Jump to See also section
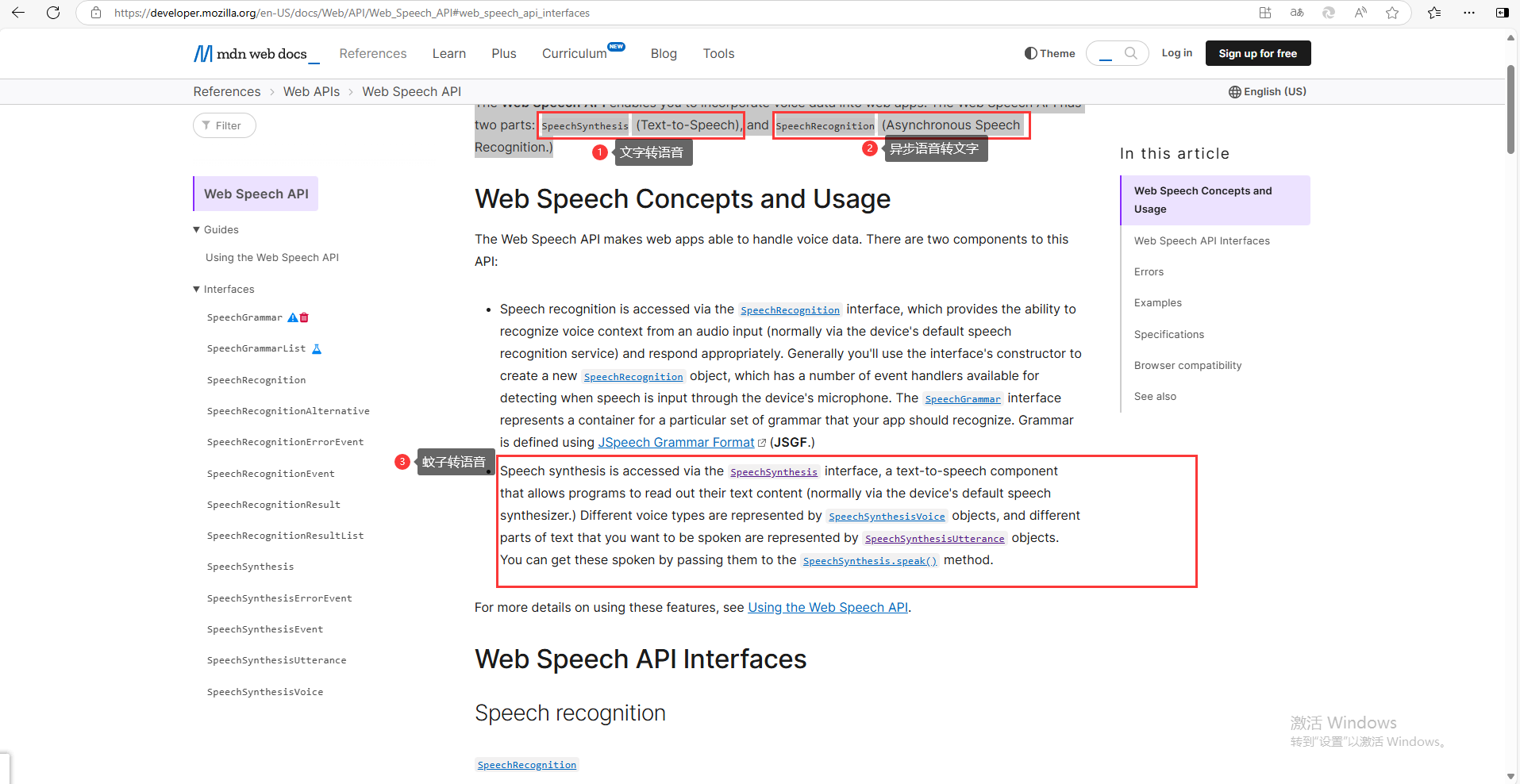 pos(1155,396)
